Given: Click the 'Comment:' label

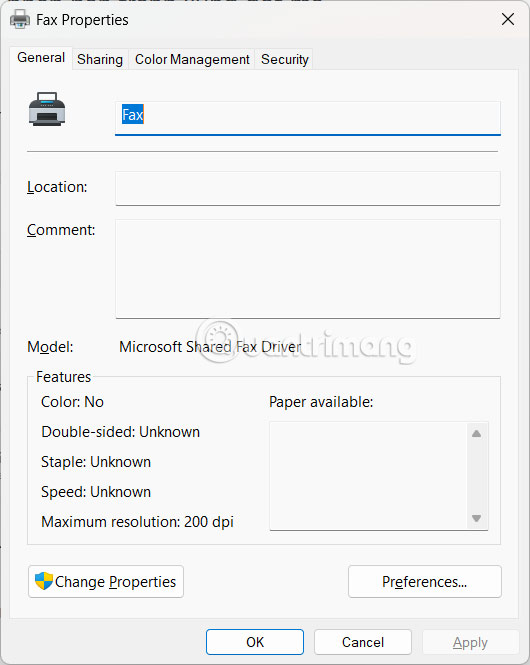Looking at the screenshot, I should pos(61,230).
